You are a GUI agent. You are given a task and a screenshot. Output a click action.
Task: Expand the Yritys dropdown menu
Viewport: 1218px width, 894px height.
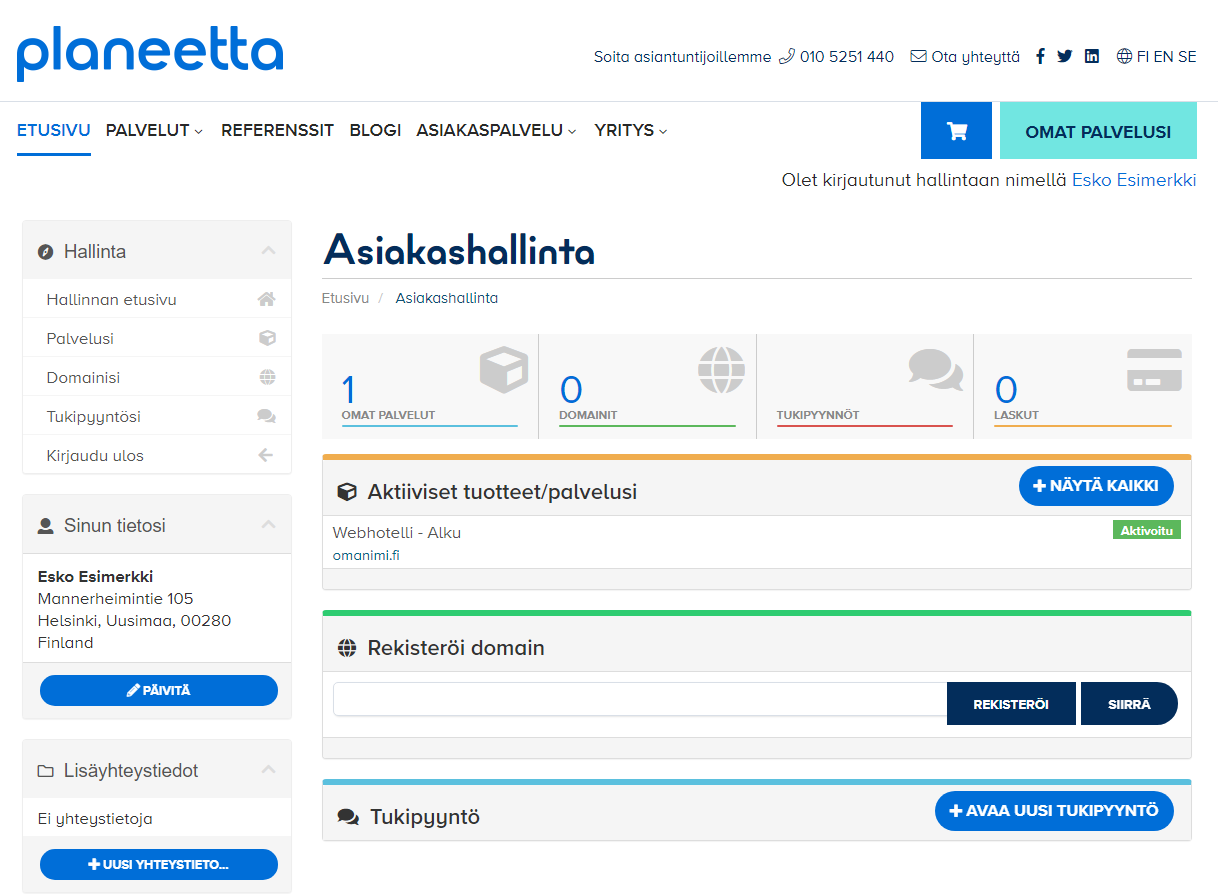(631, 130)
